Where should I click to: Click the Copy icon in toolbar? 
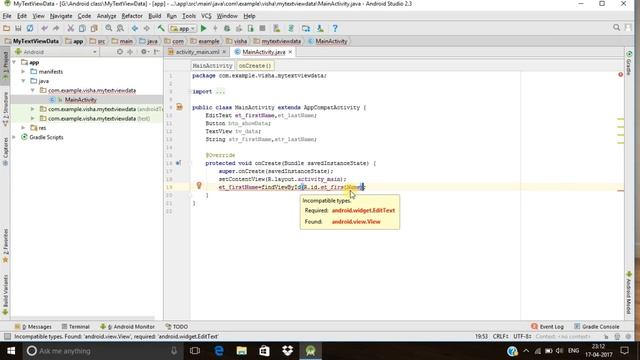[82, 29]
